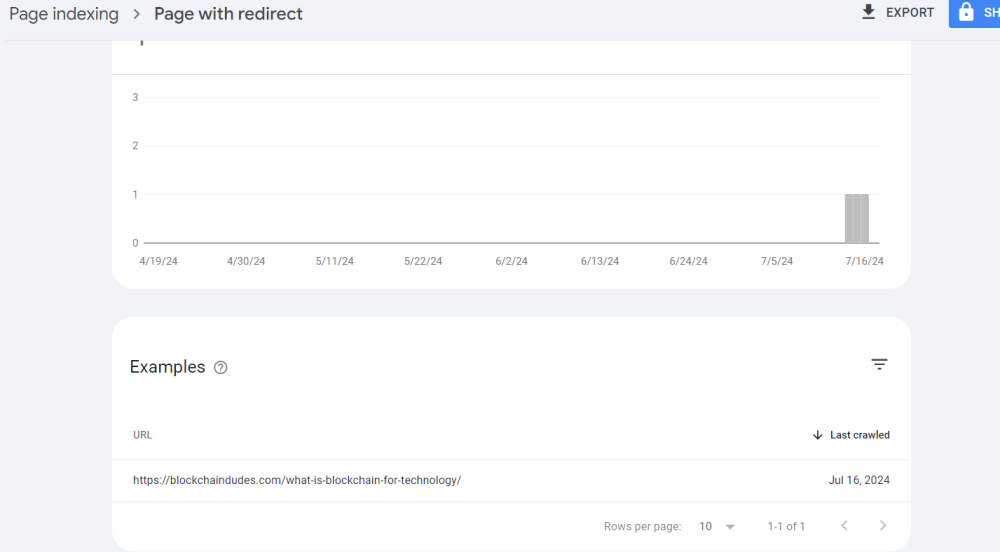Go to previous page of results
1000x552 pixels.
coord(844,526)
